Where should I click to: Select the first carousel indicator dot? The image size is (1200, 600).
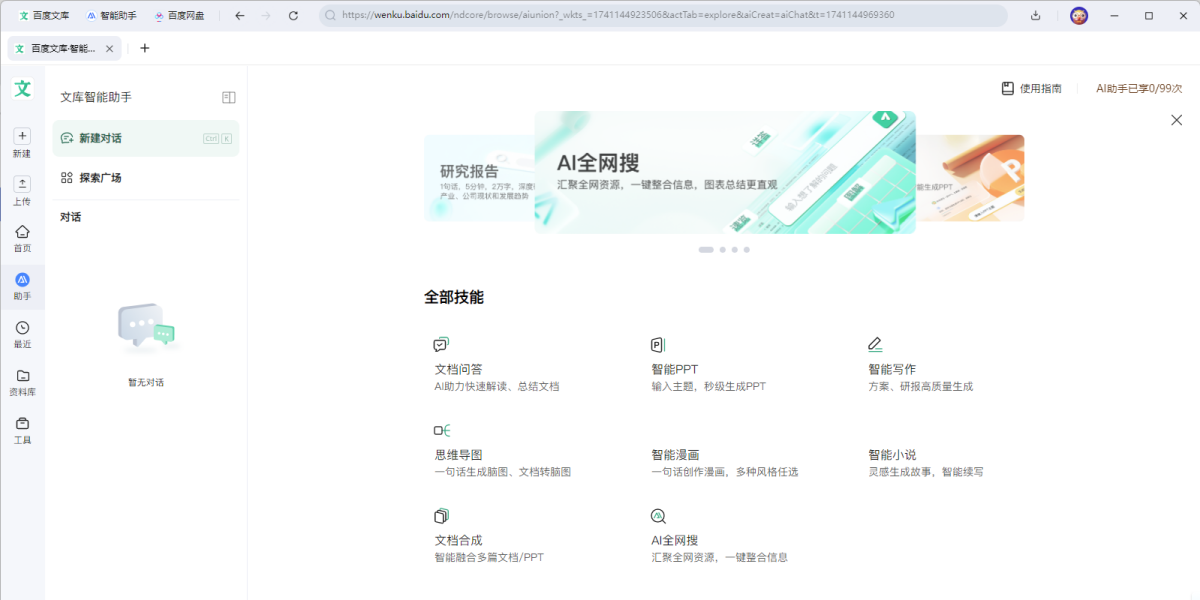pyautogui.click(x=706, y=249)
